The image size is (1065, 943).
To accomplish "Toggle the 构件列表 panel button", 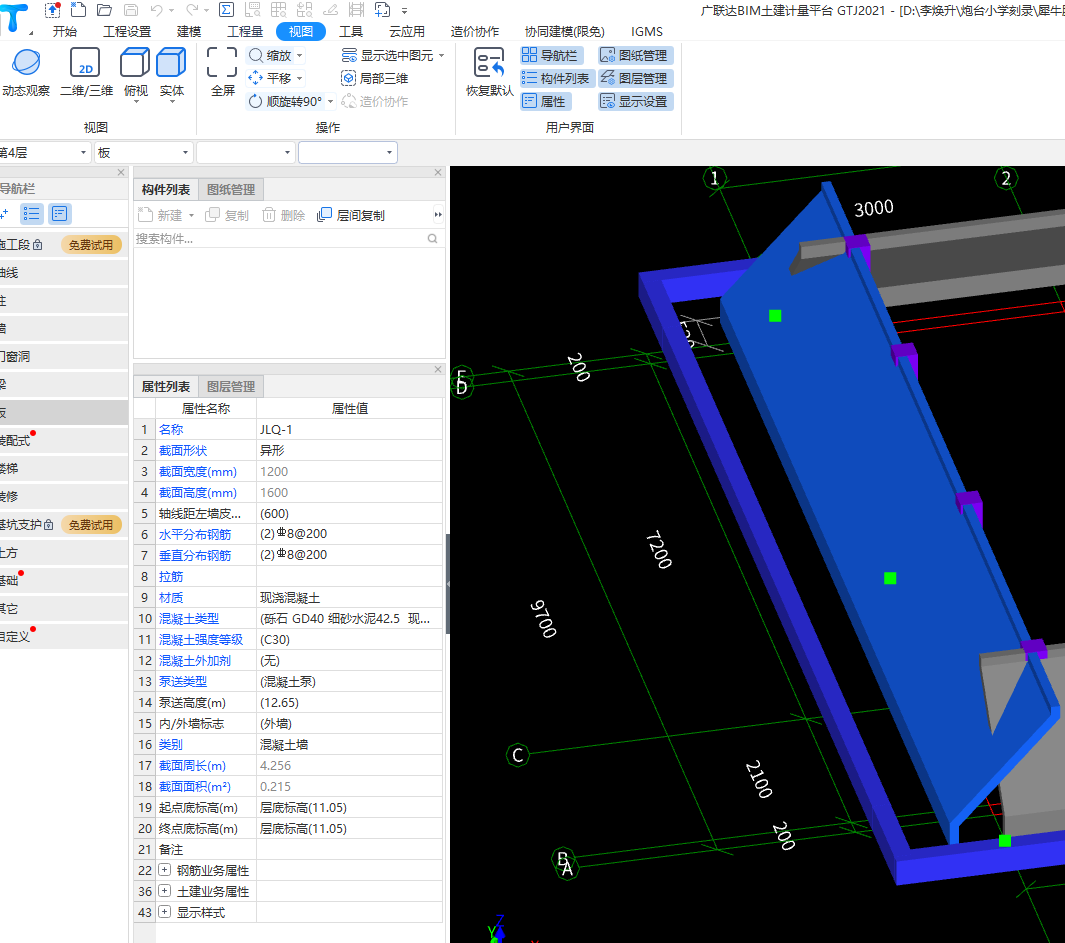I will [x=557, y=79].
